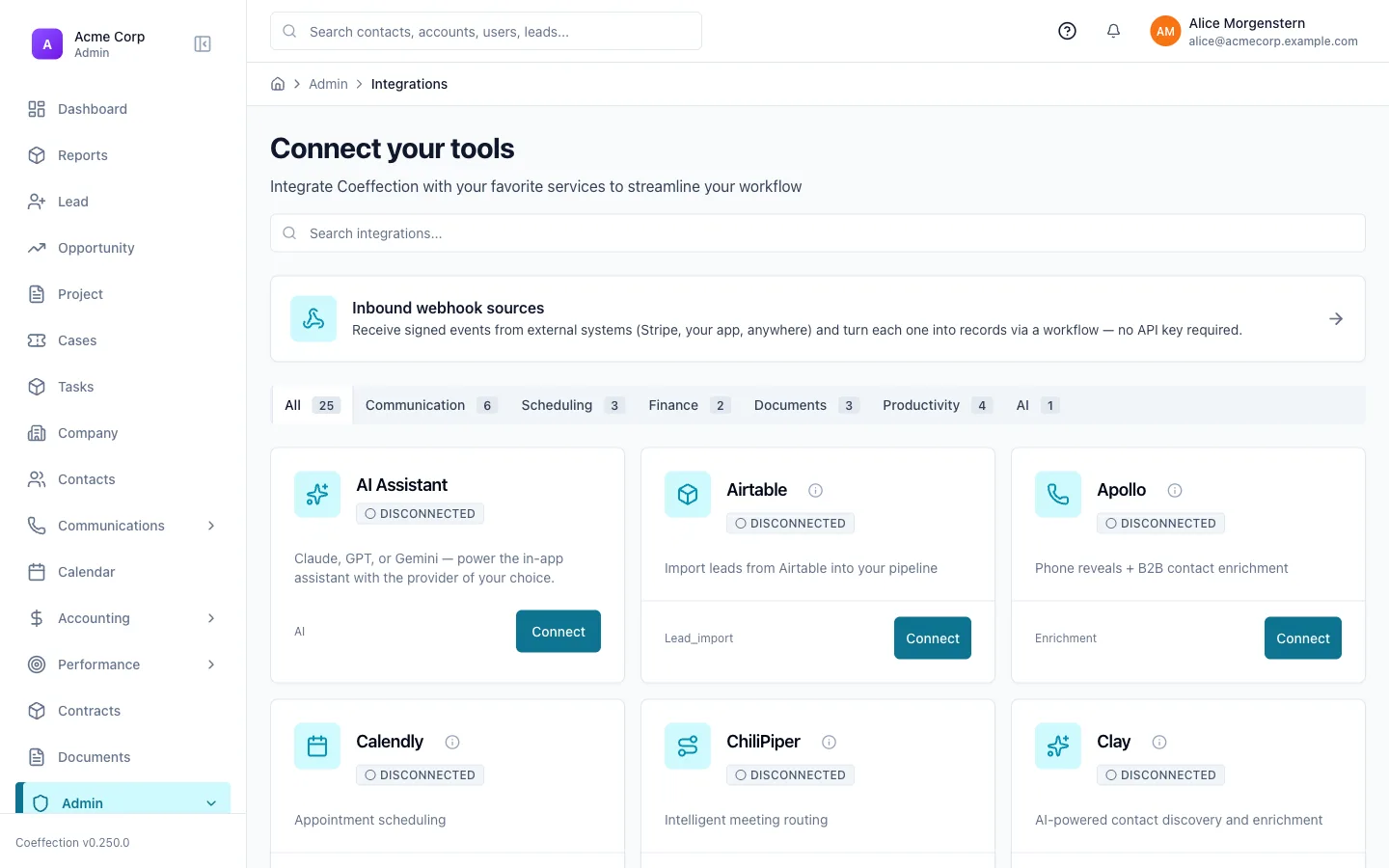Open the help question mark icon
This screenshot has height=868, width=1389.
coord(1067,31)
